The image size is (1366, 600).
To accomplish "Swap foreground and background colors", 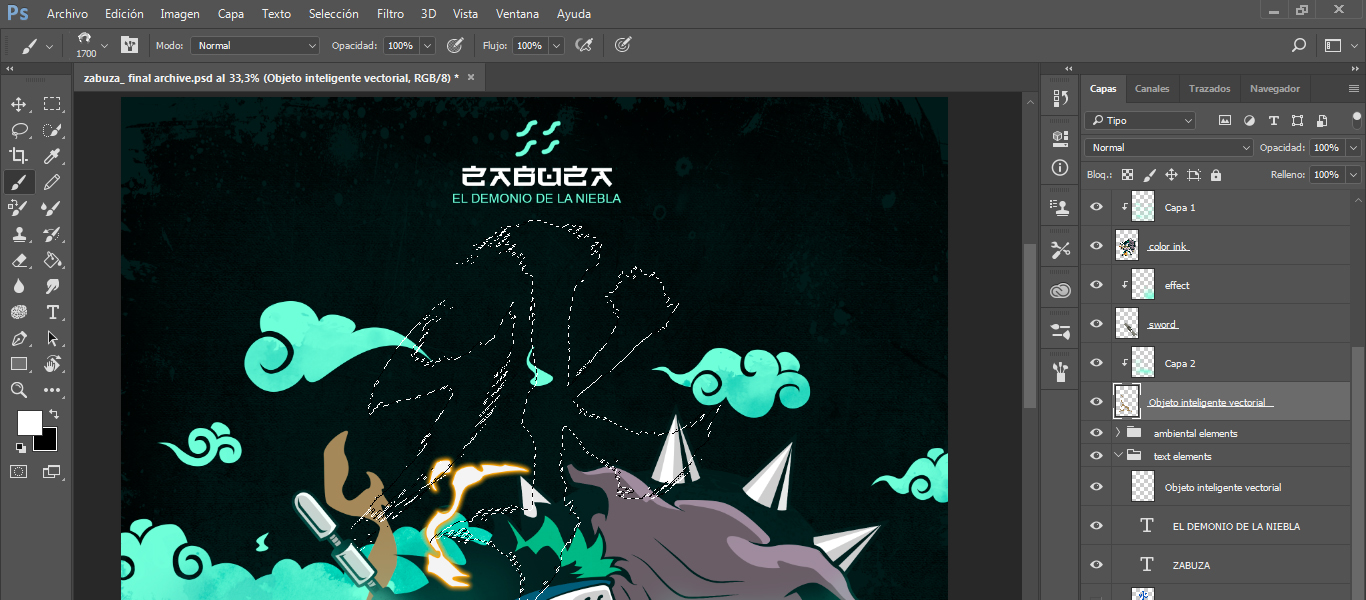I will click(54, 413).
